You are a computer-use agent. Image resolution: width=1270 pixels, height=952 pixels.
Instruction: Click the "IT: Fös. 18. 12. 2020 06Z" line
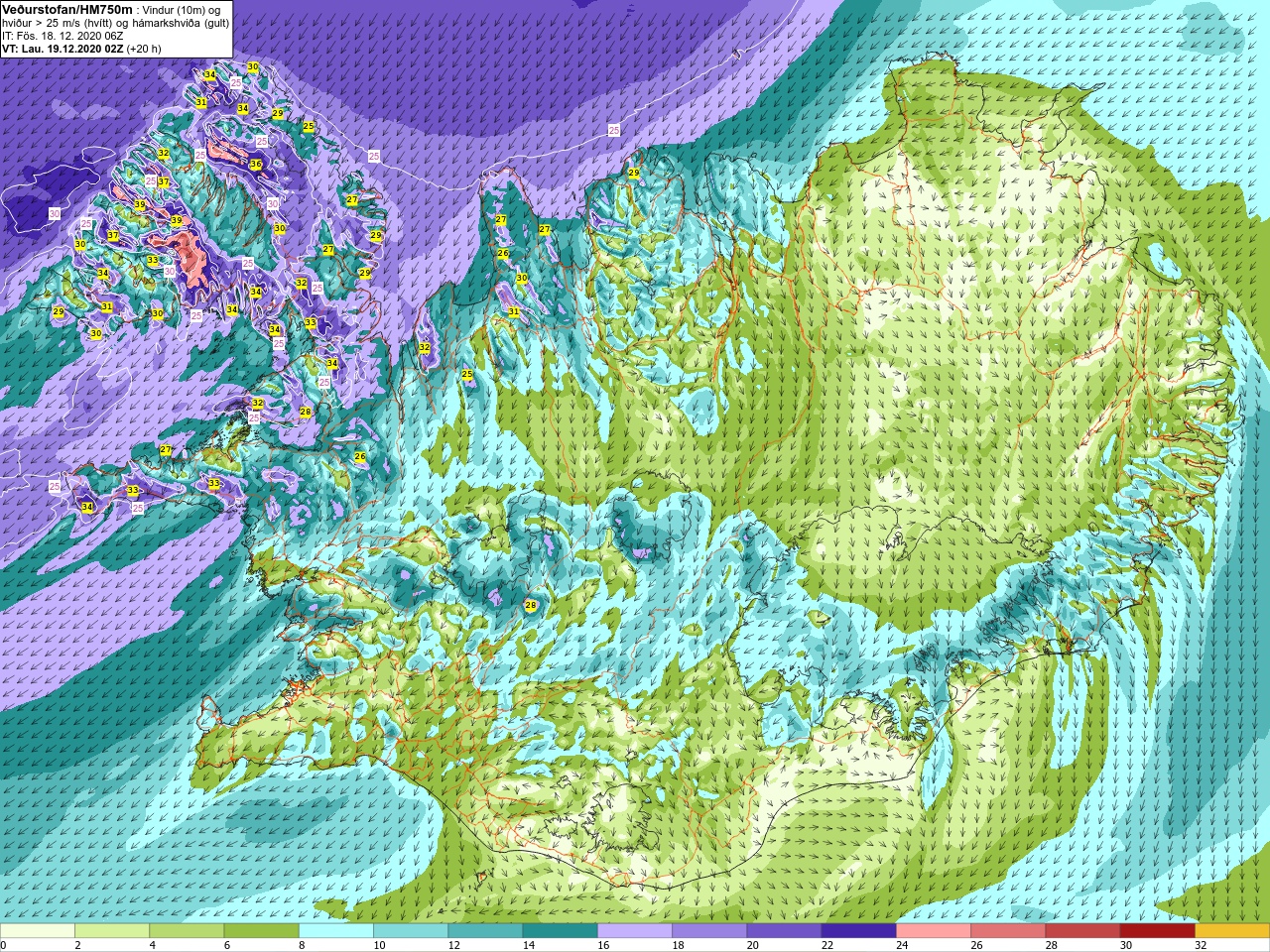click(63, 36)
